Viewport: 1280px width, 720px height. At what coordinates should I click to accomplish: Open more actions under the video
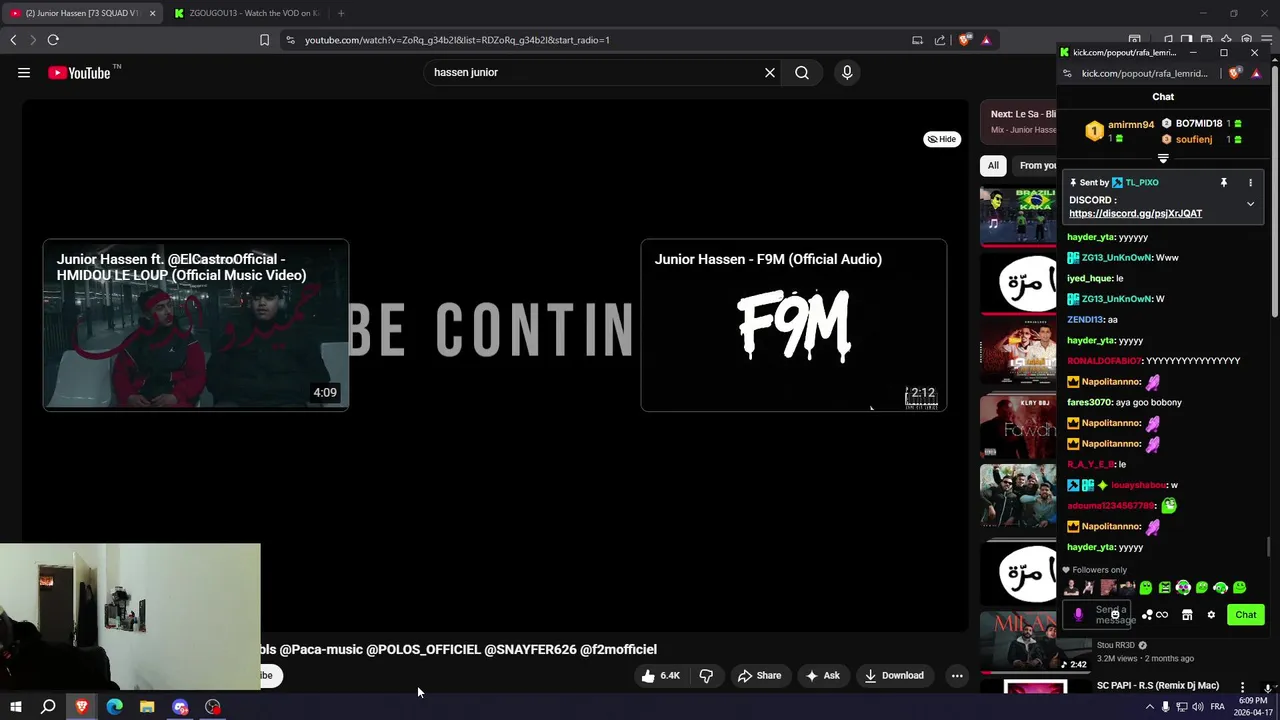click(x=957, y=676)
